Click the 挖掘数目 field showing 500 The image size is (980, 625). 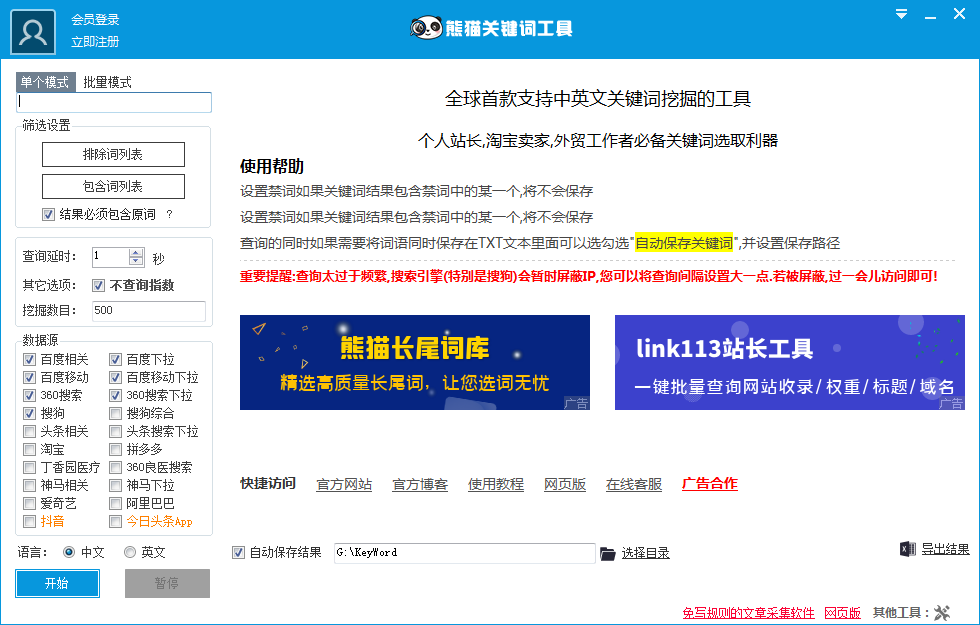(x=149, y=311)
